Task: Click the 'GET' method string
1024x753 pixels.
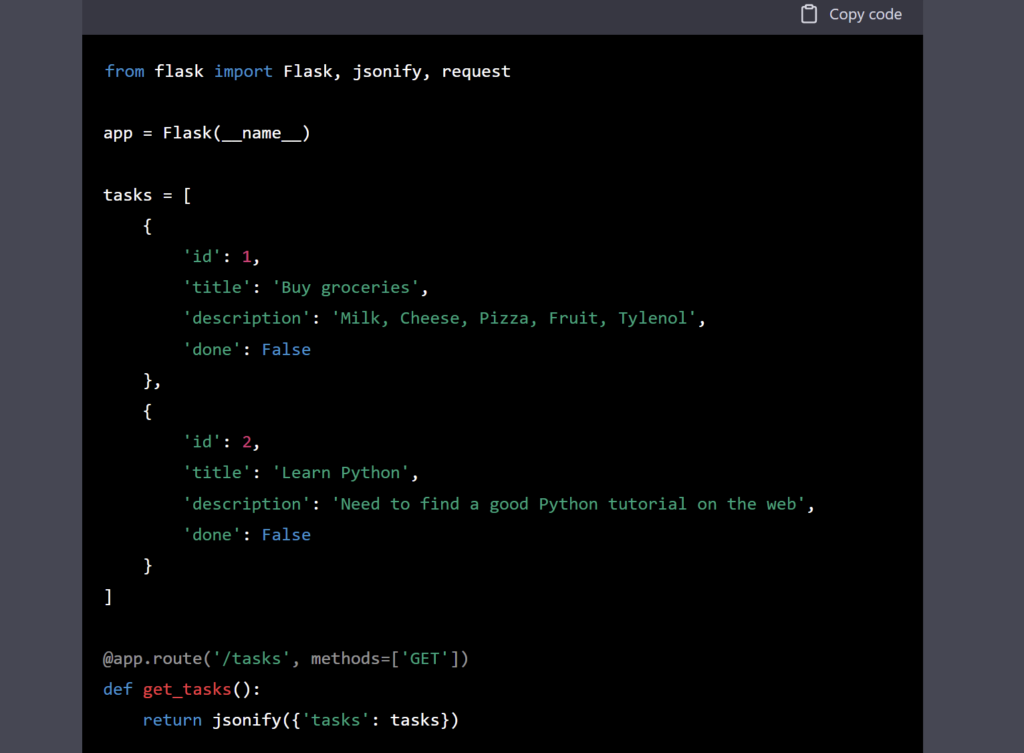Action: (x=424, y=658)
